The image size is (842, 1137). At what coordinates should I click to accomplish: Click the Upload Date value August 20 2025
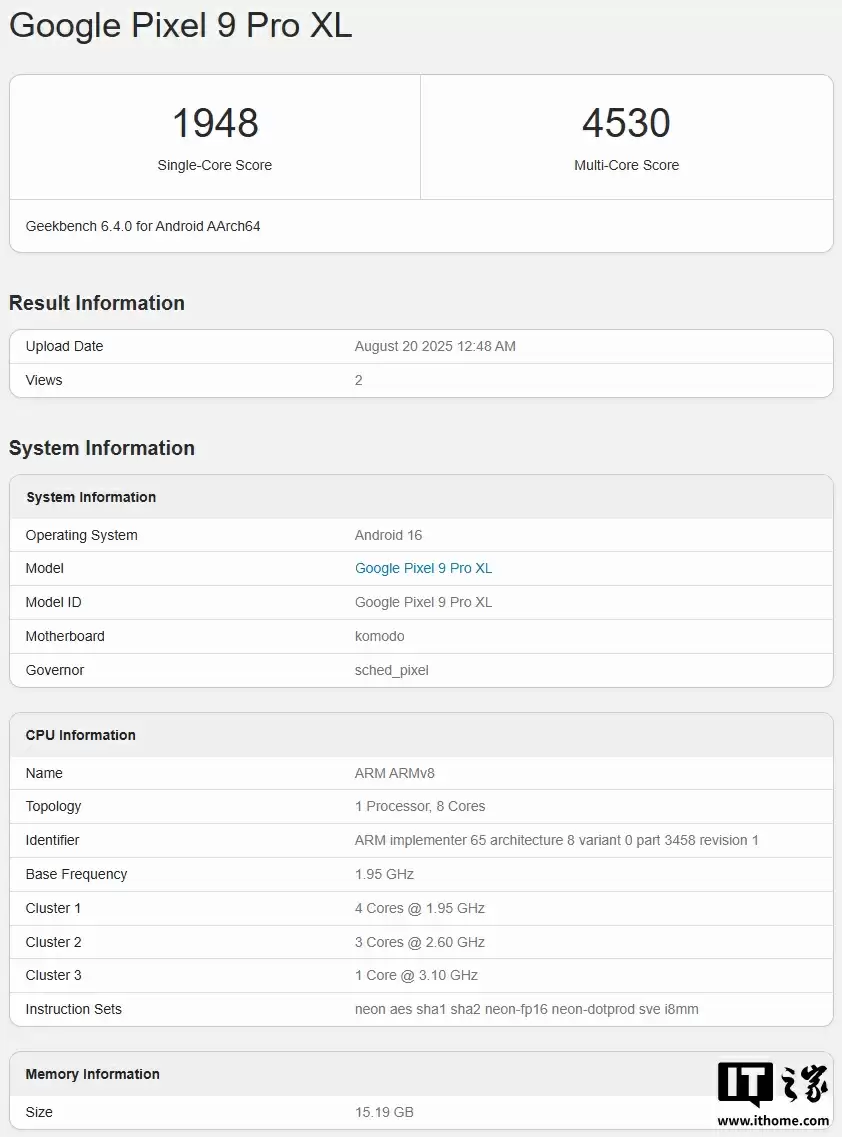(435, 346)
